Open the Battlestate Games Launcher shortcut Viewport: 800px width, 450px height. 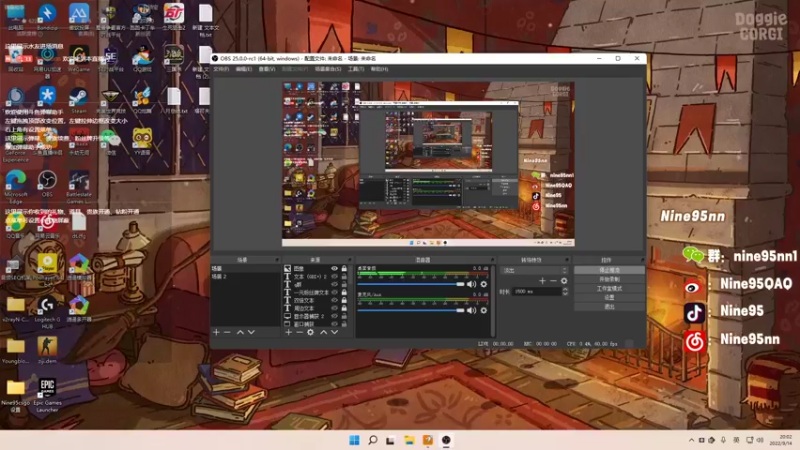(79, 187)
